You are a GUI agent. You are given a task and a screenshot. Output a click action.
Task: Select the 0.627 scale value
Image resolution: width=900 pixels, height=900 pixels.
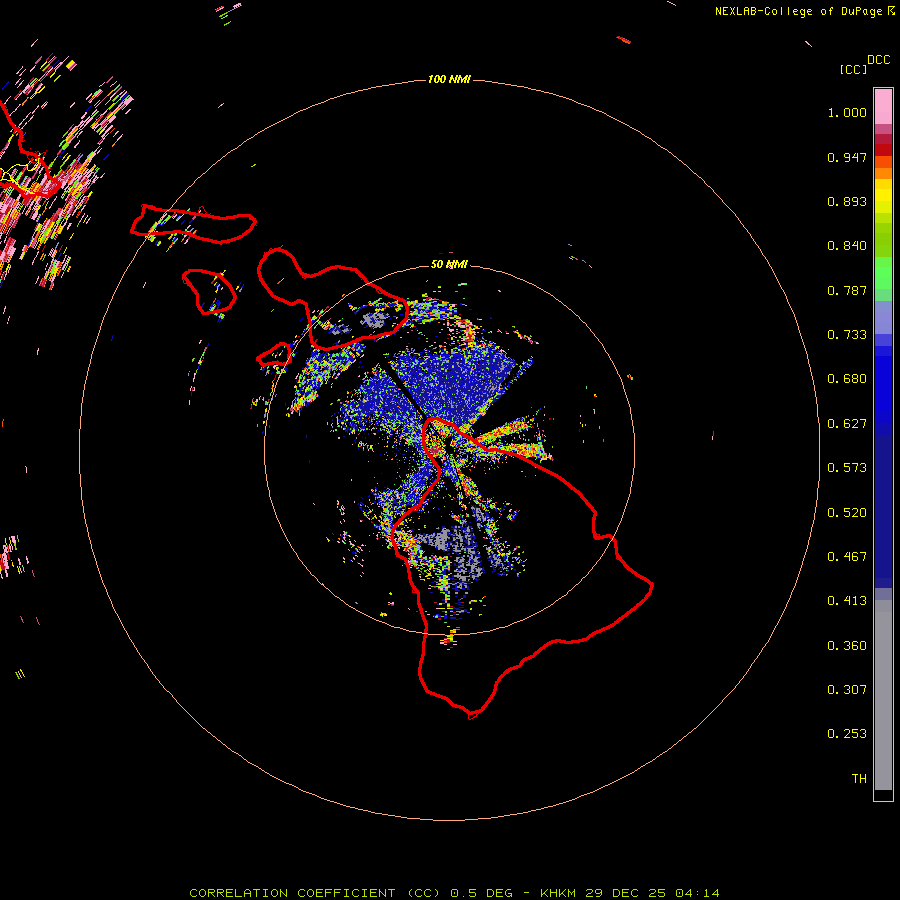point(847,424)
